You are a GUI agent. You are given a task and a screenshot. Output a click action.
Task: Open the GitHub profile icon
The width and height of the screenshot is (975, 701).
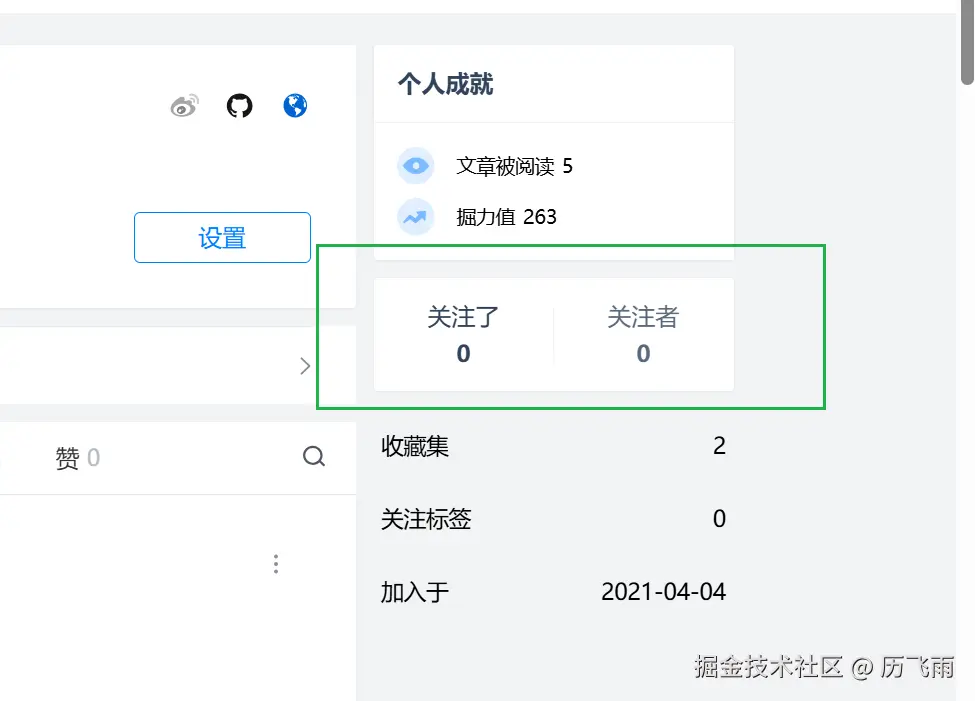(239, 106)
